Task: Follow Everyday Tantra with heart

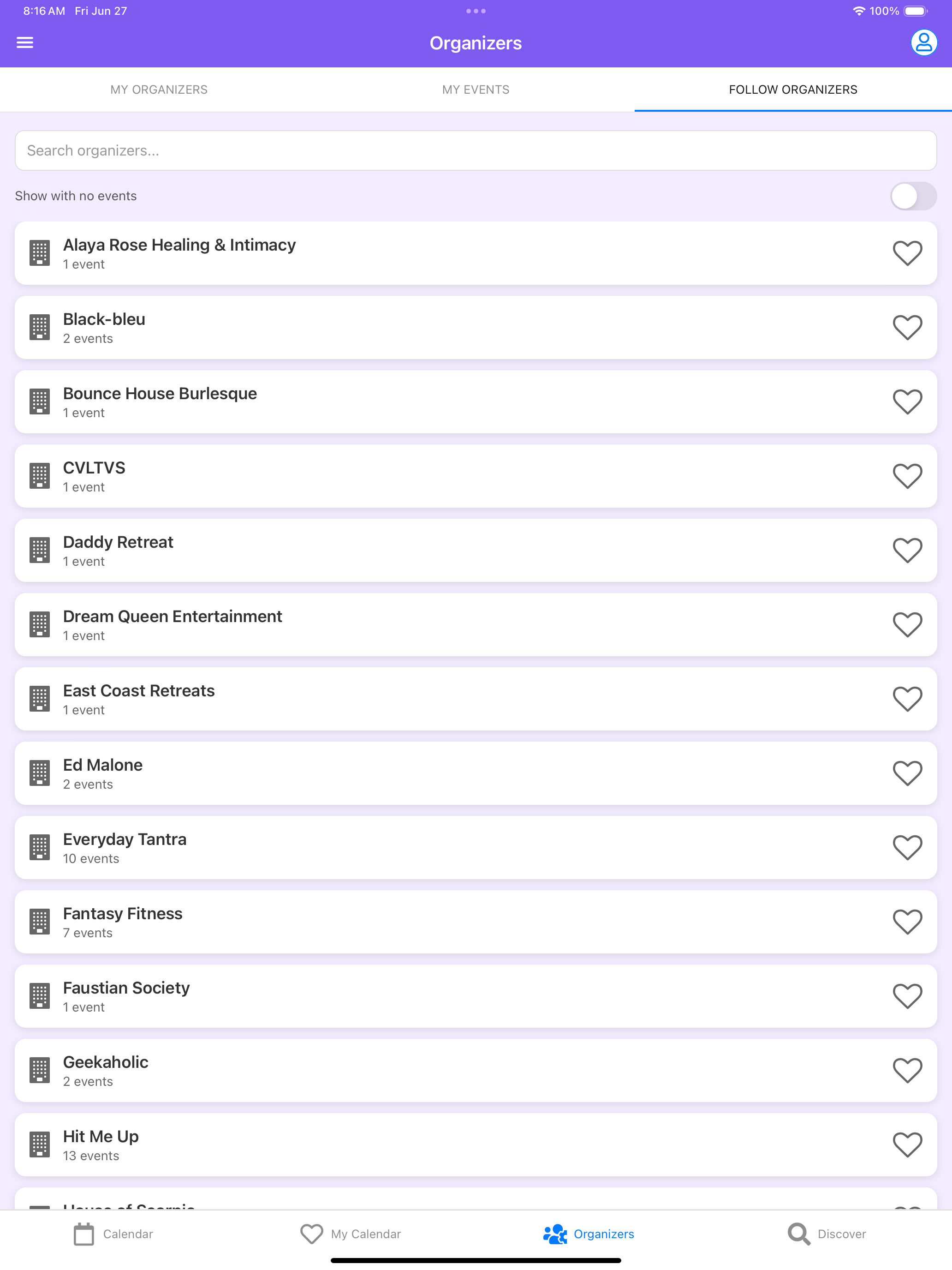Action: point(907,847)
